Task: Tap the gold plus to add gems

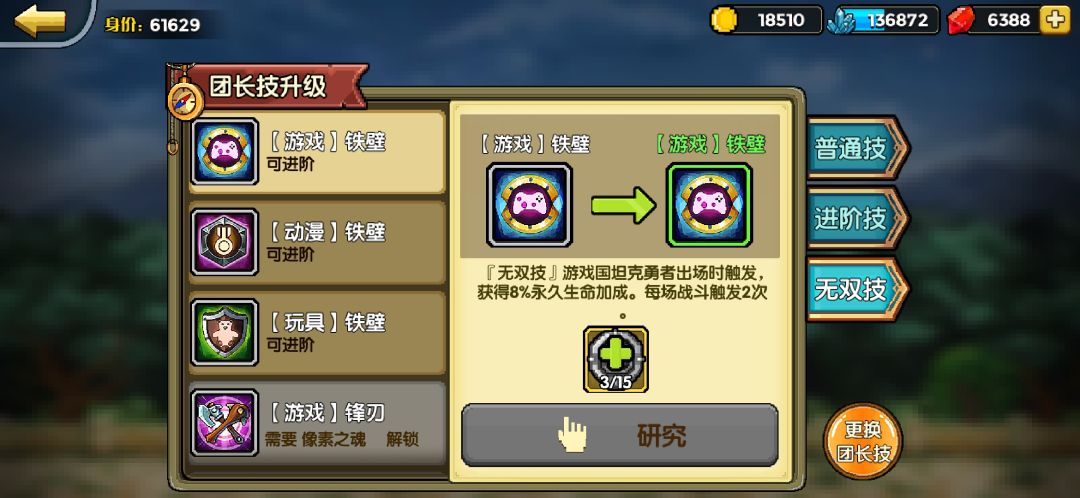Action: (x=1055, y=20)
